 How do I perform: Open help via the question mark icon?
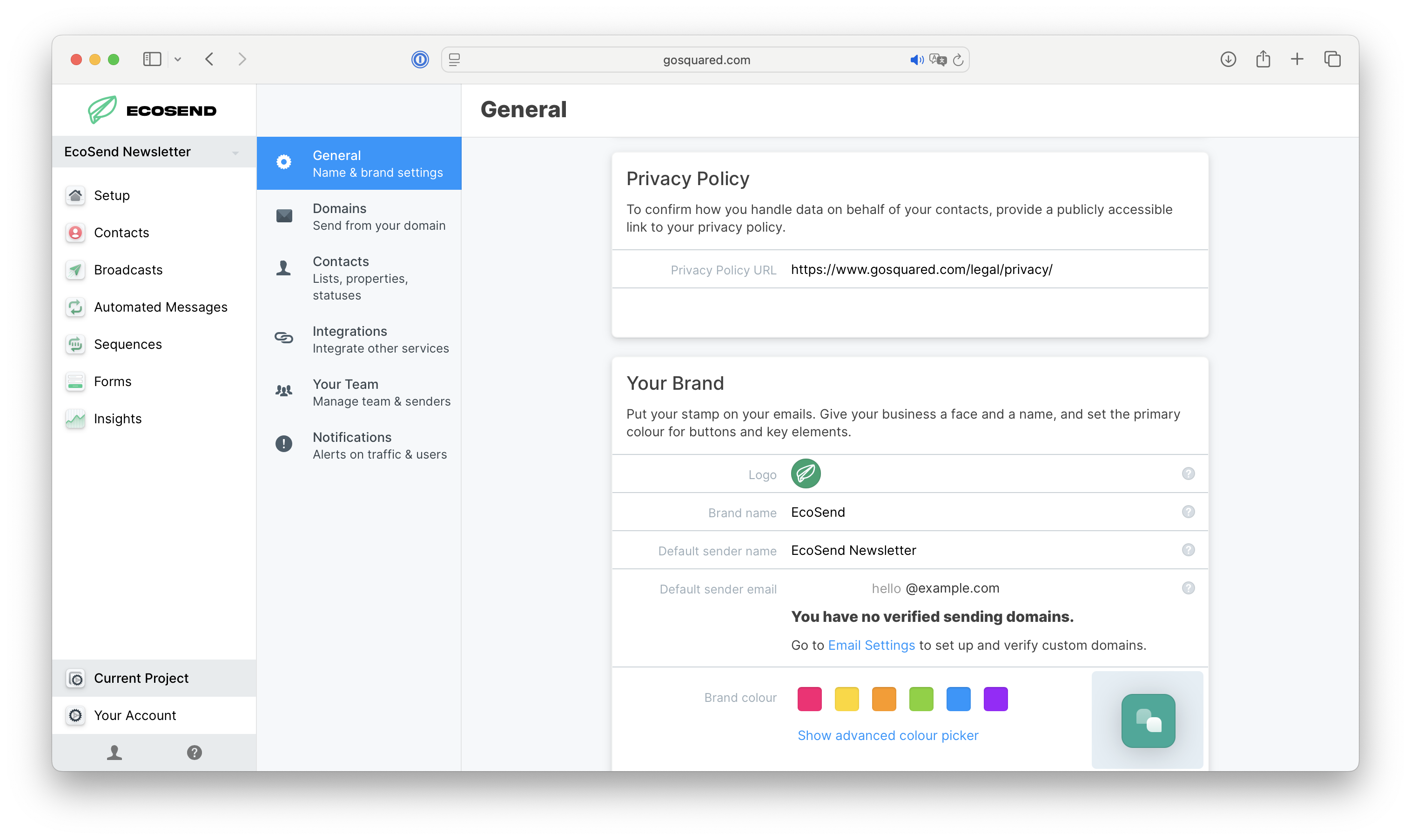[x=194, y=752]
